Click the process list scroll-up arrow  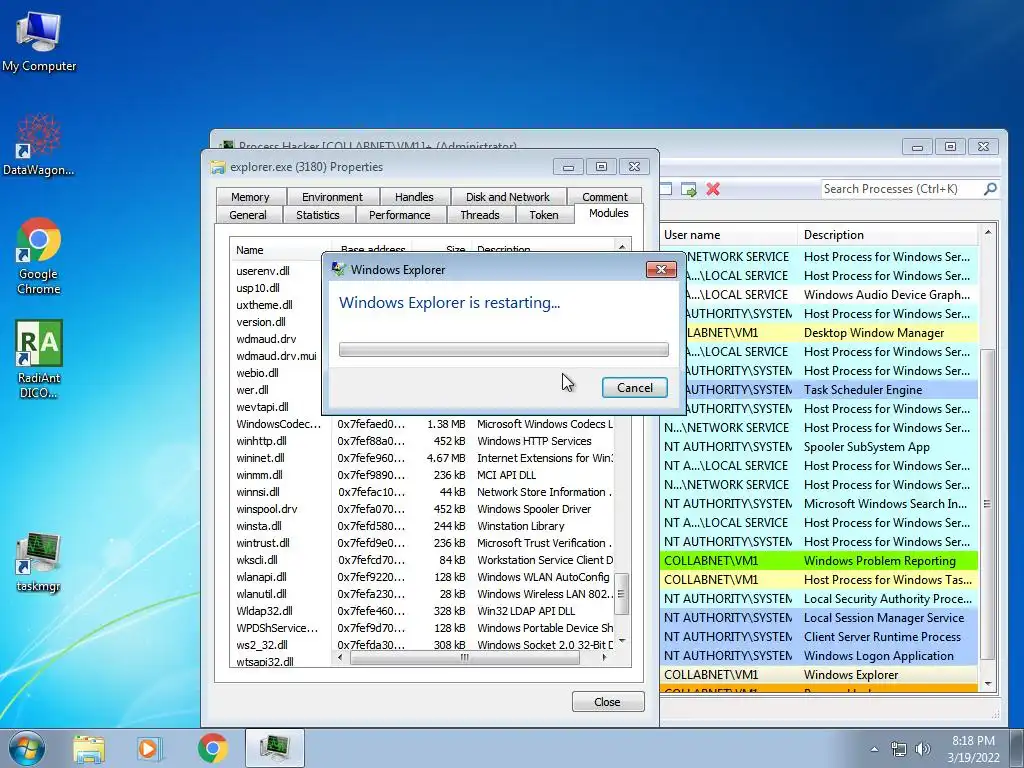987,232
